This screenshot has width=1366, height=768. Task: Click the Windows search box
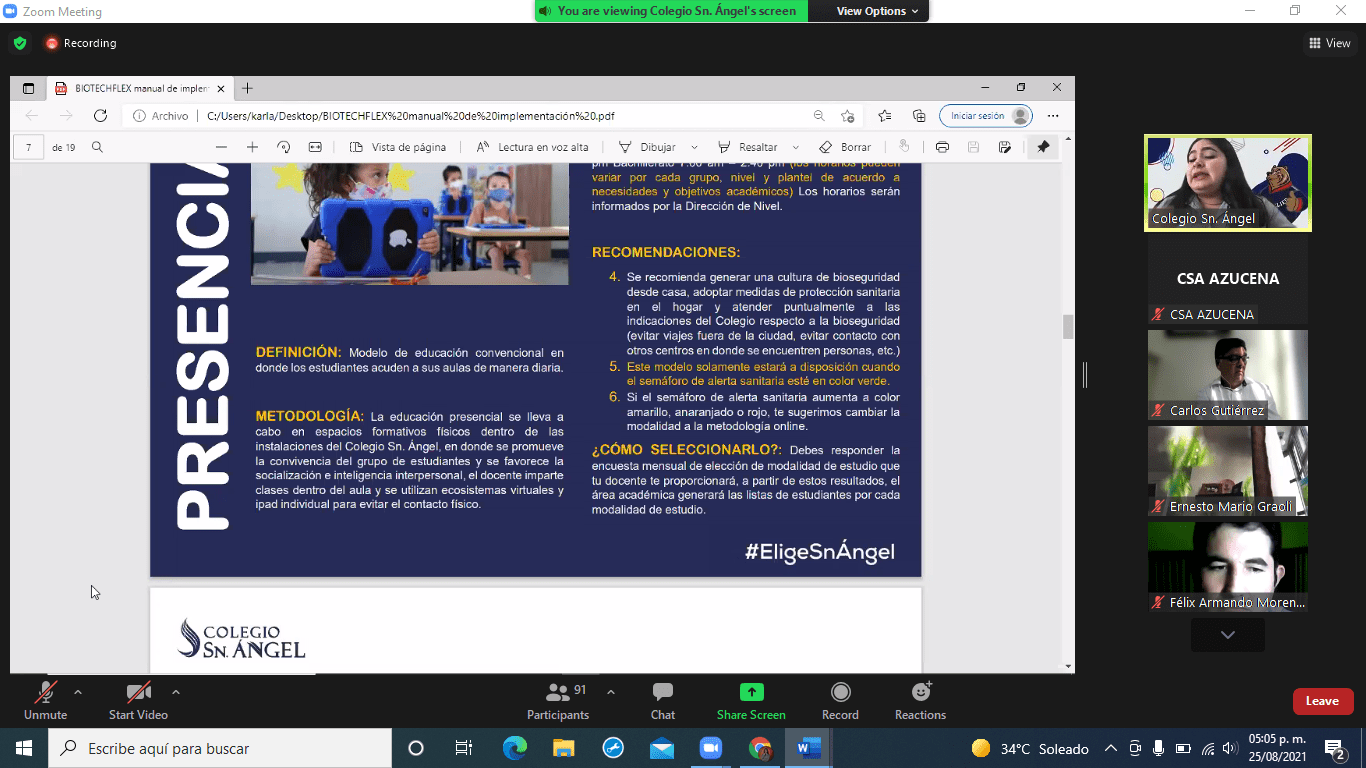pyautogui.click(x=220, y=748)
